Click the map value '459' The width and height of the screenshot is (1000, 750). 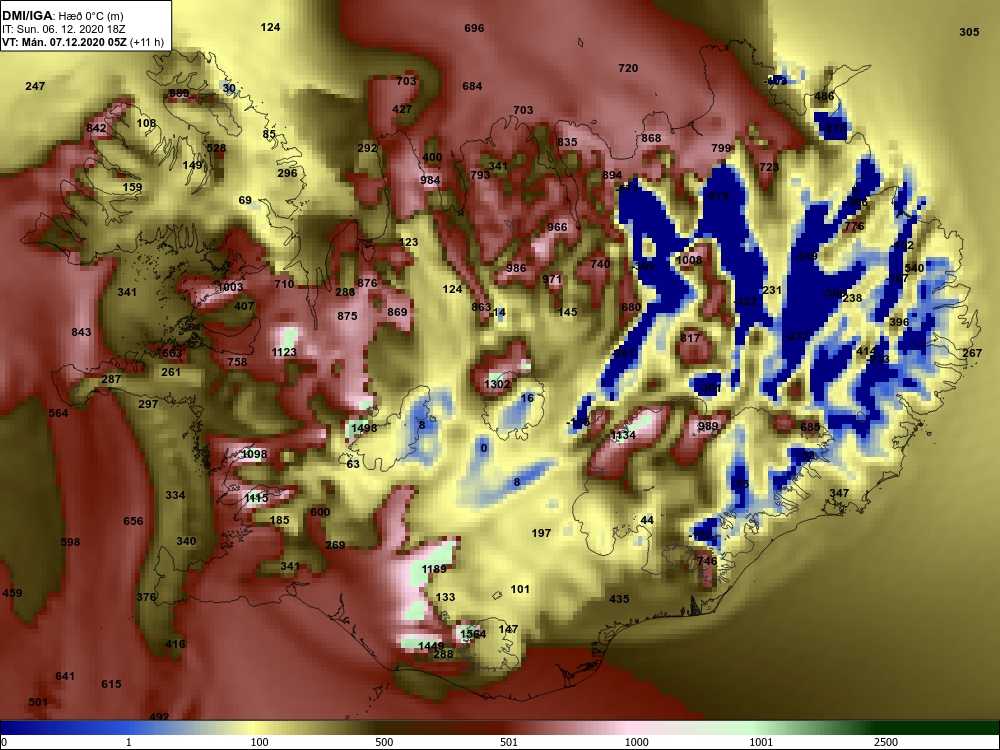(12, 593)
